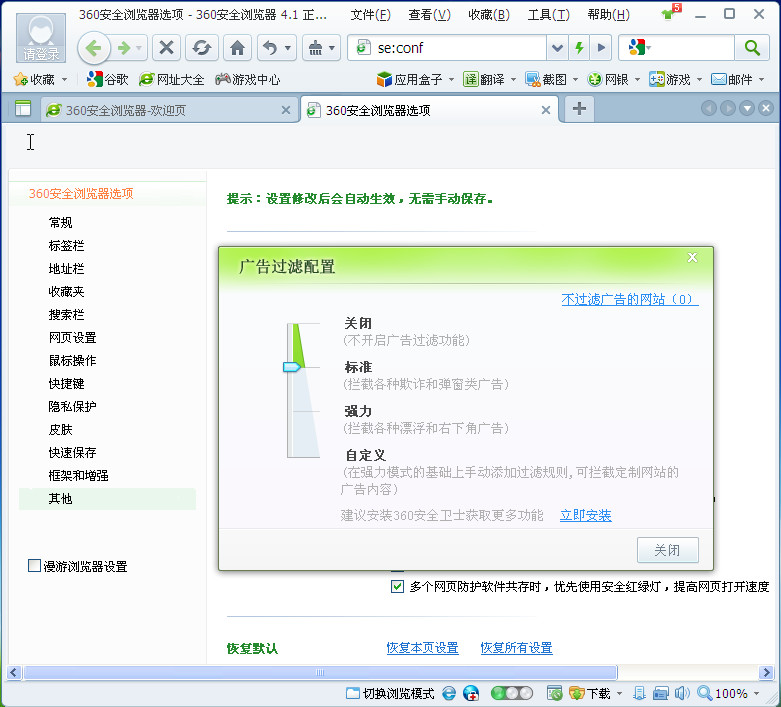Set filter level to 自定义
Viewport: 781px width, 707px height.
pyautogui.click(x=366, y=455)
